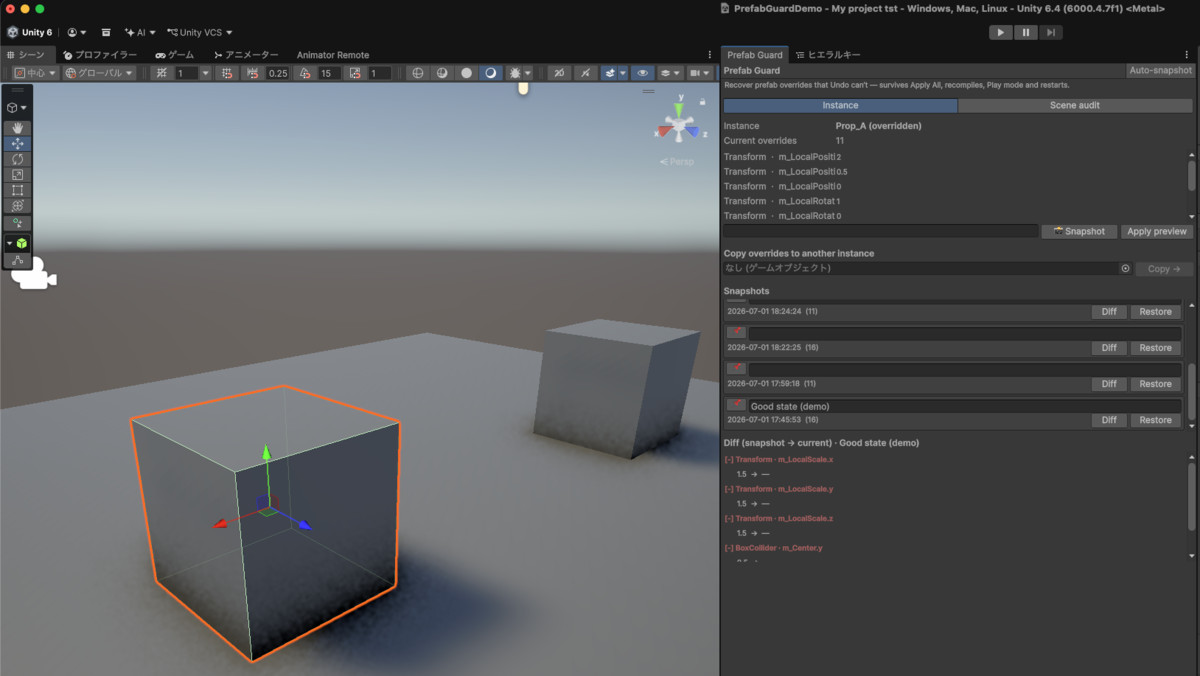Open the グローバル coordinate dropdown
This screenshot has width=1200, height=676.
98,73
